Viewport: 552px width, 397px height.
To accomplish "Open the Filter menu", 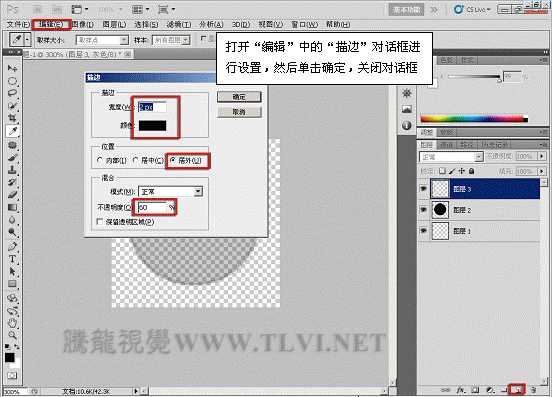I will pyautogui.click(x=179, y=24).
